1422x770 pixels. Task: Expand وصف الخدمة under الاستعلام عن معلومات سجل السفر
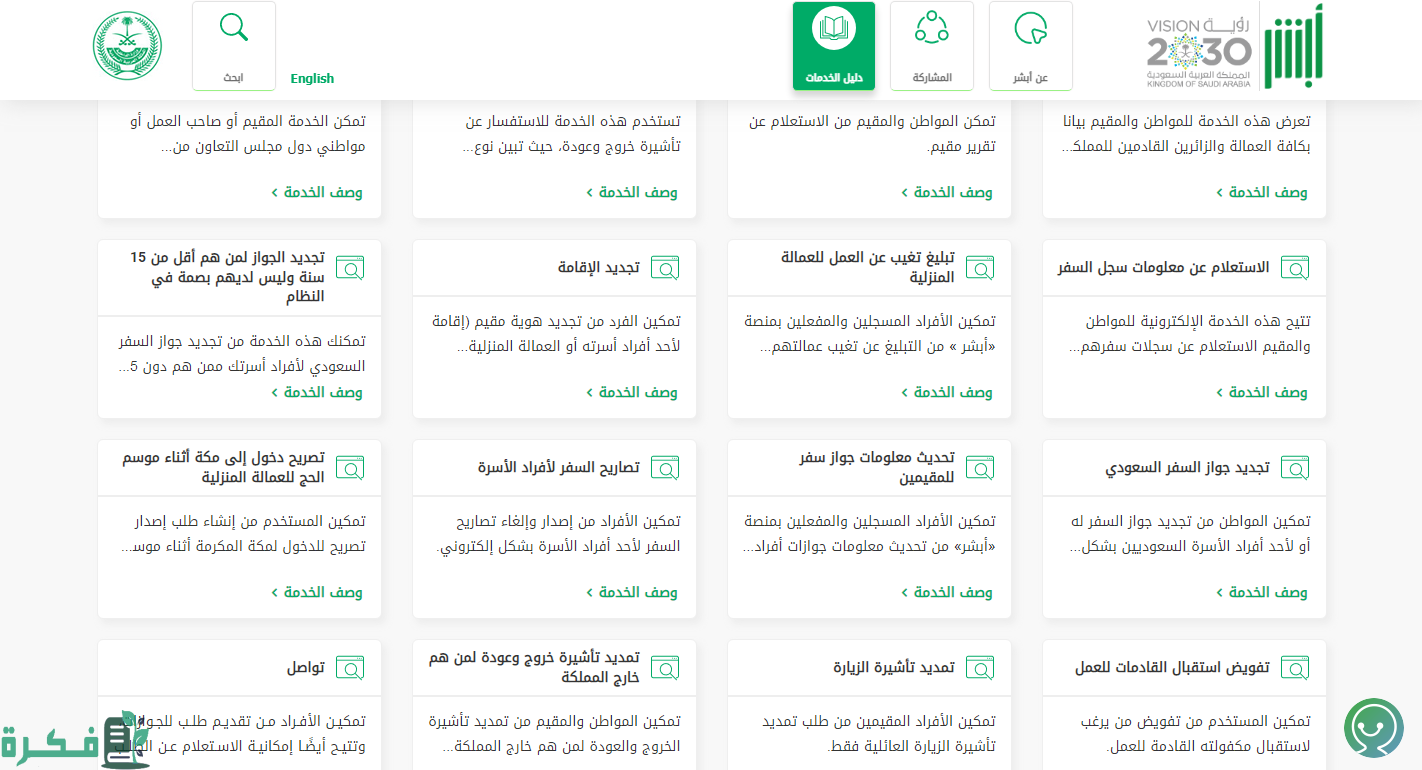(1261, 392)
